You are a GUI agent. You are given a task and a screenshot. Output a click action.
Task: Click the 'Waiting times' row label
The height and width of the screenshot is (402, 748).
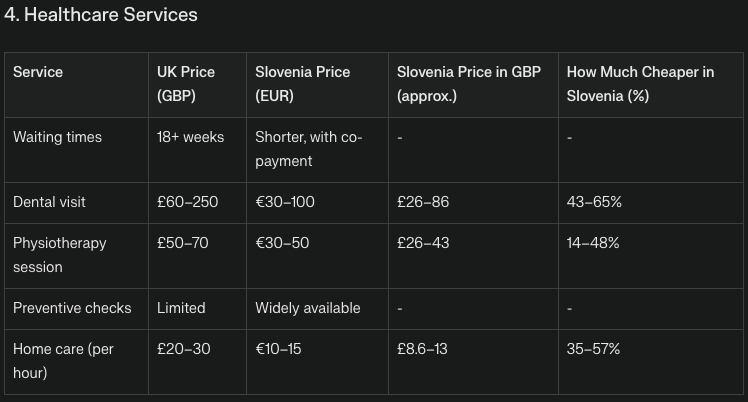tap(57, 137)
